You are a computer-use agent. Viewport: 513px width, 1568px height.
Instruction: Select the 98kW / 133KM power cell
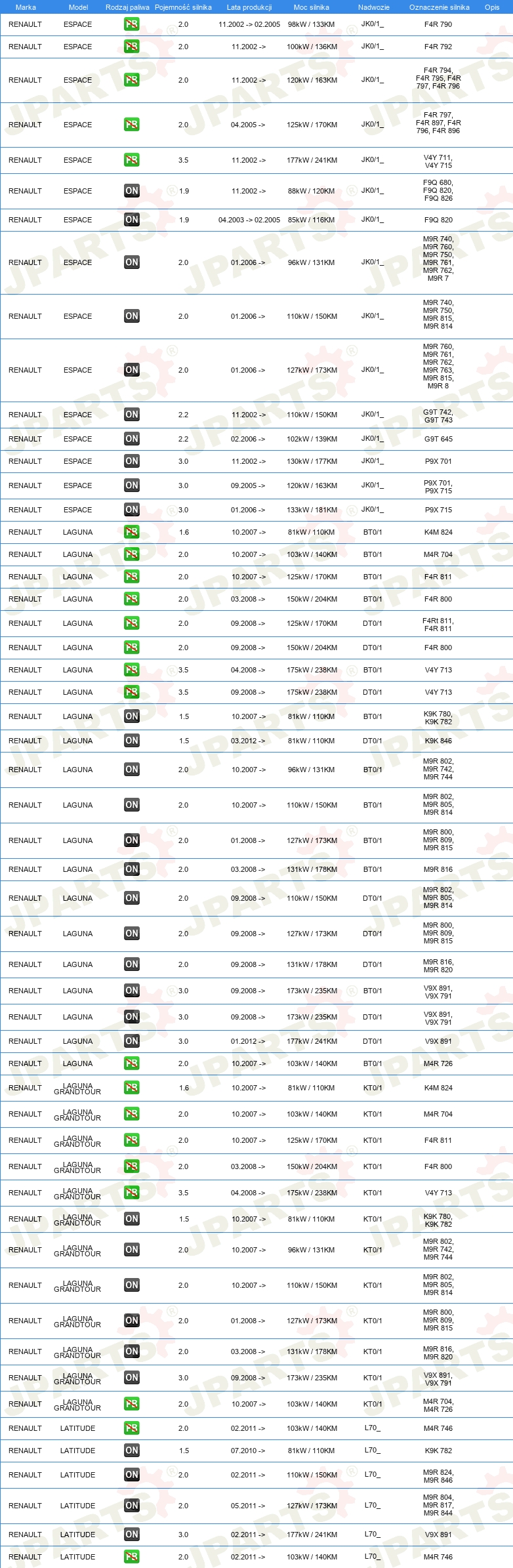[x=312, y=24]
